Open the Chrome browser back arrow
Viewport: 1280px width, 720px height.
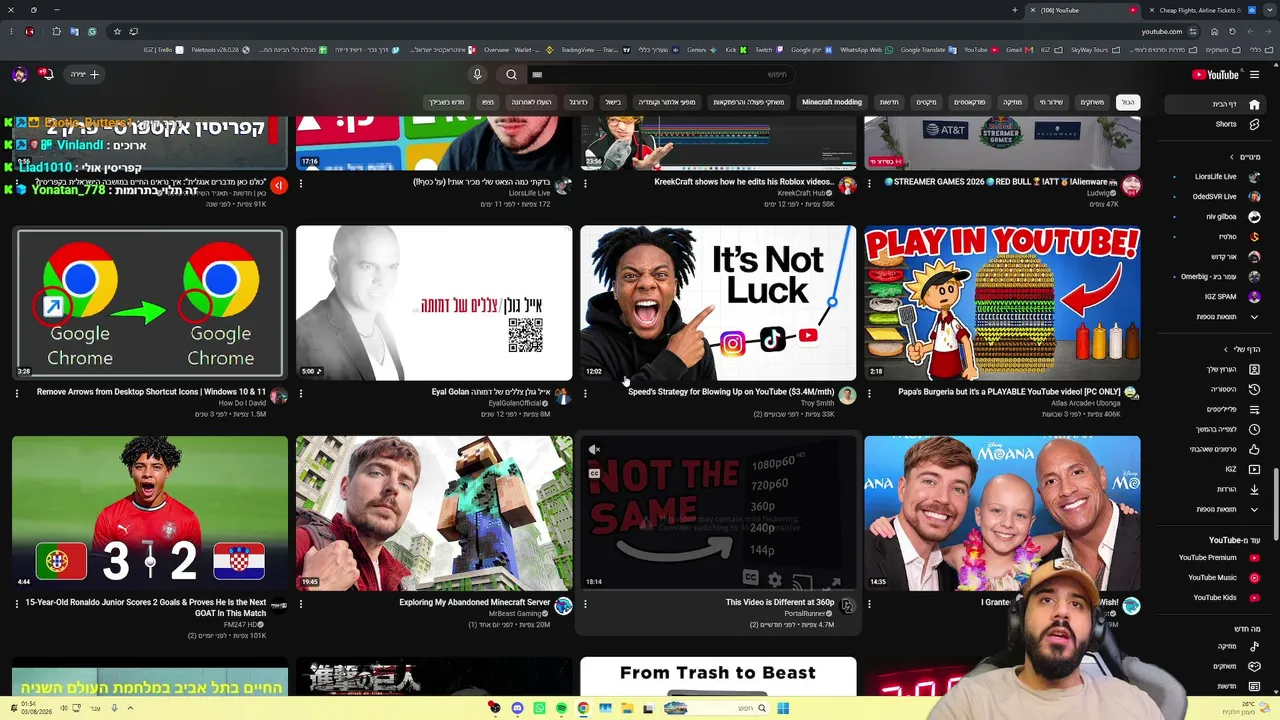(x=1269, y=31)
